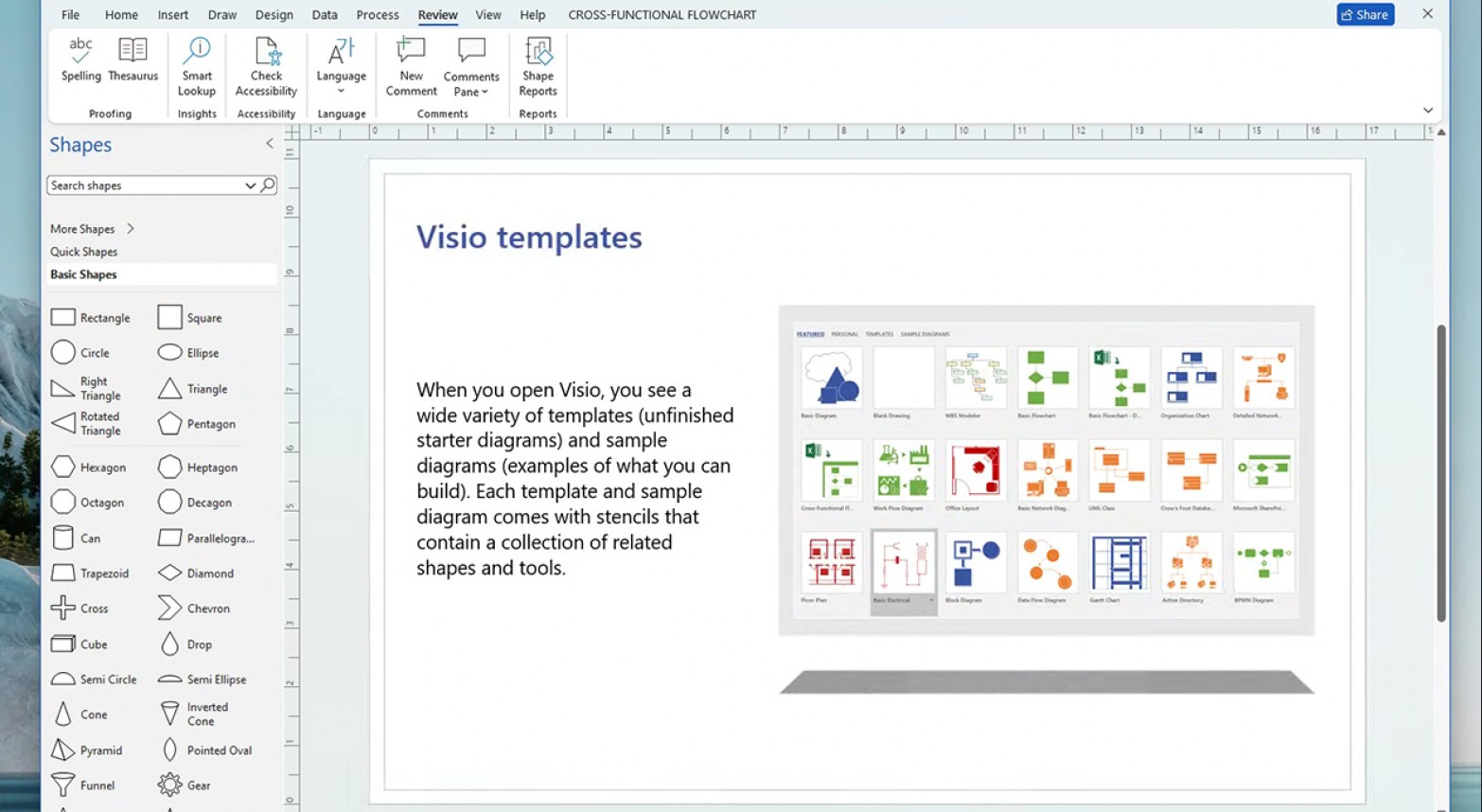
Task: Select the Rectangle shape
Action: pos(91,318)
